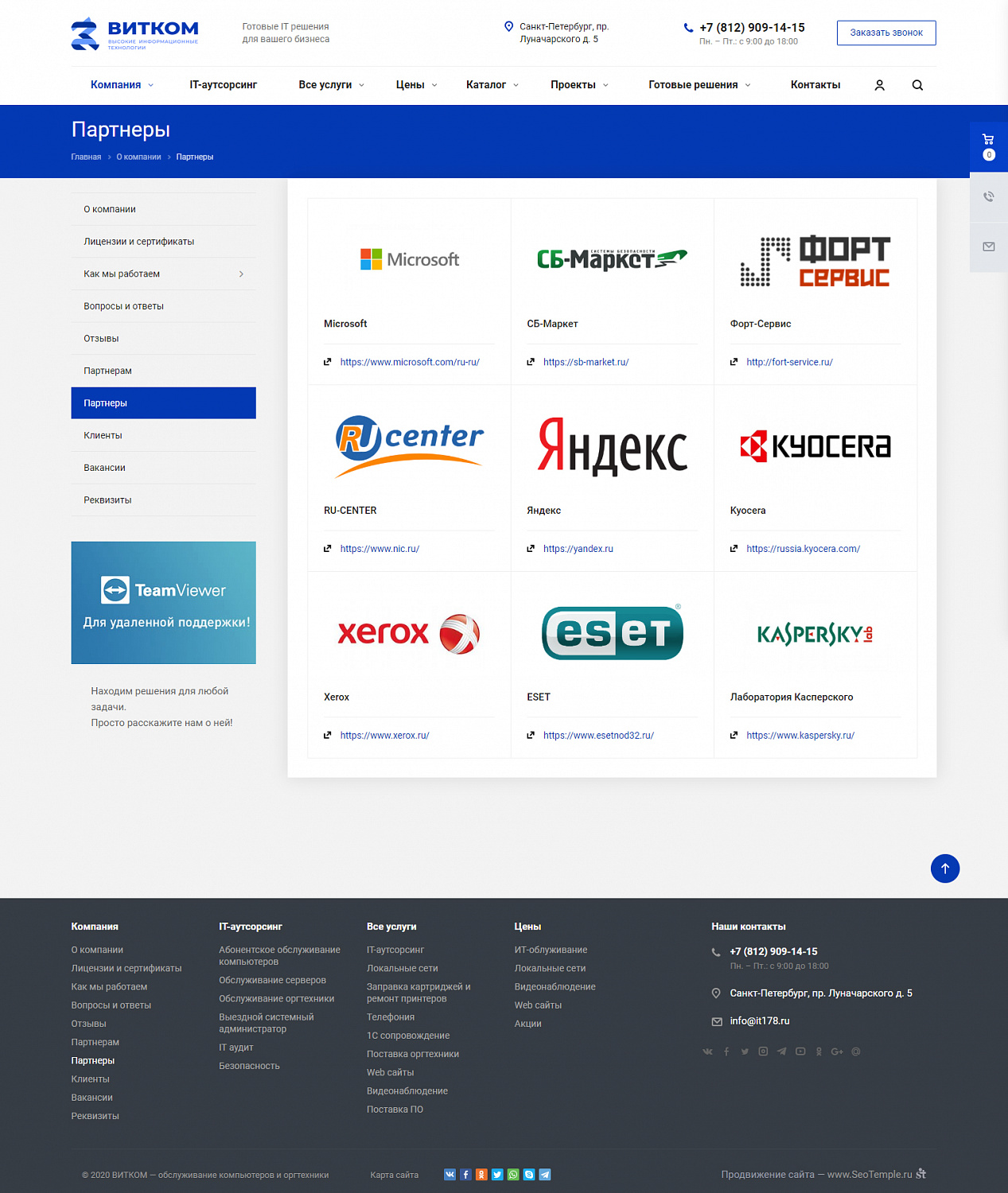
Task: Select Лицензии и сертификаты in sidebar
Action: click(x=163, y=242)
